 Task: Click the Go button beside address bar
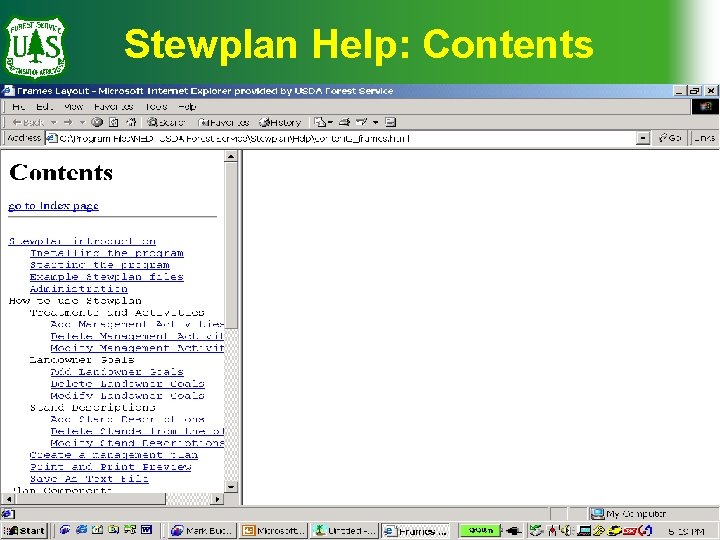(670, 138)
